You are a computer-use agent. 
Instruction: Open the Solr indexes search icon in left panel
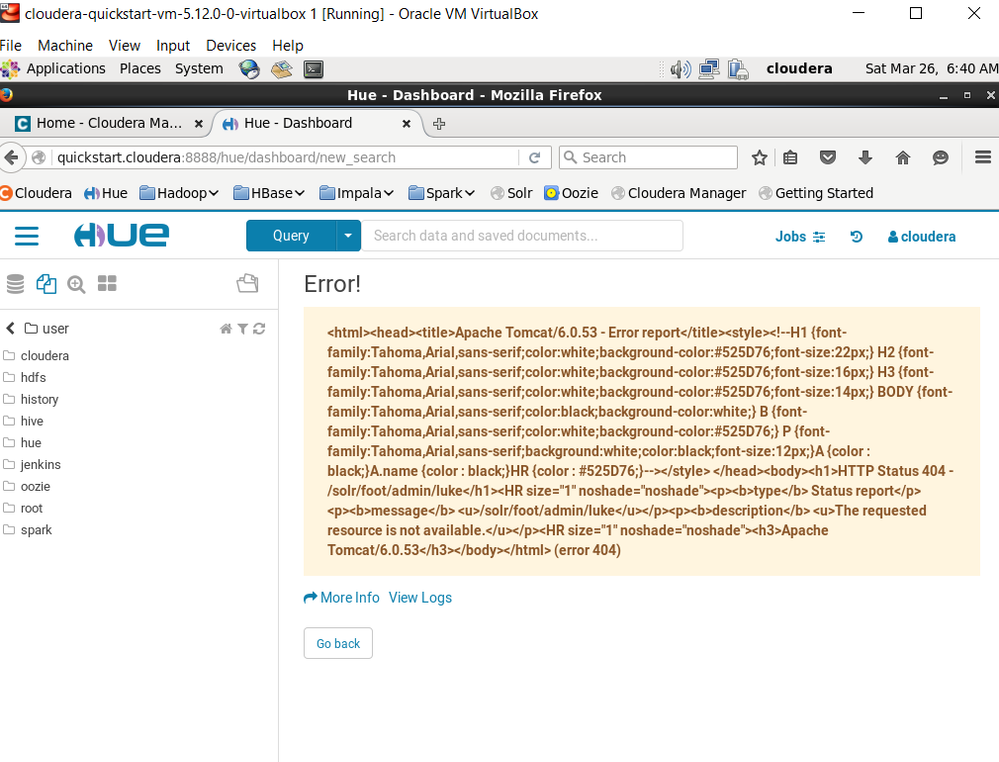[76, 284]
